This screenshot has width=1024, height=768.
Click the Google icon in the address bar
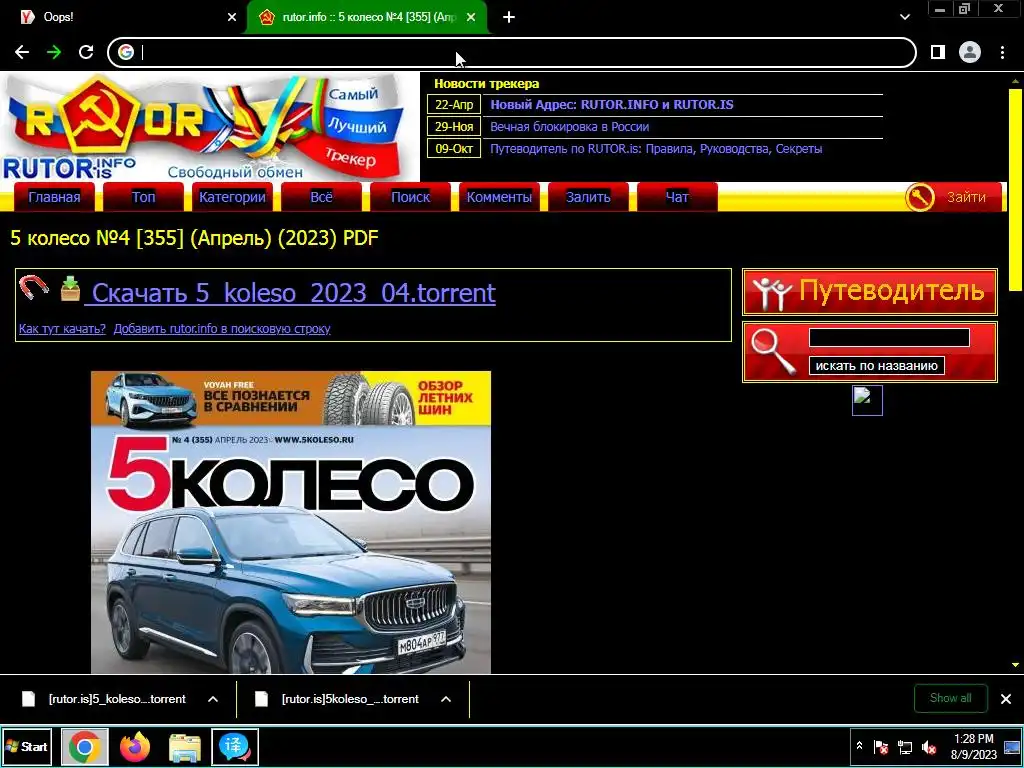(x=126, y=52)
